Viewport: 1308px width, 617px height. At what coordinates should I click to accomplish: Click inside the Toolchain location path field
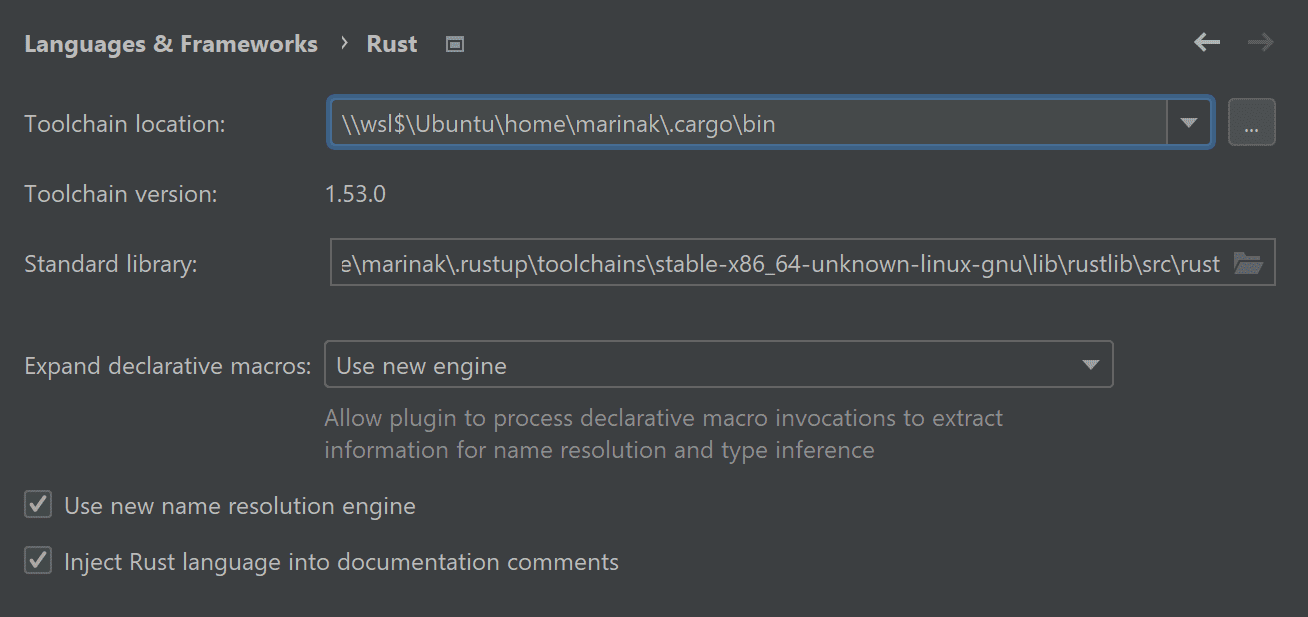click(x=748, y=123)
